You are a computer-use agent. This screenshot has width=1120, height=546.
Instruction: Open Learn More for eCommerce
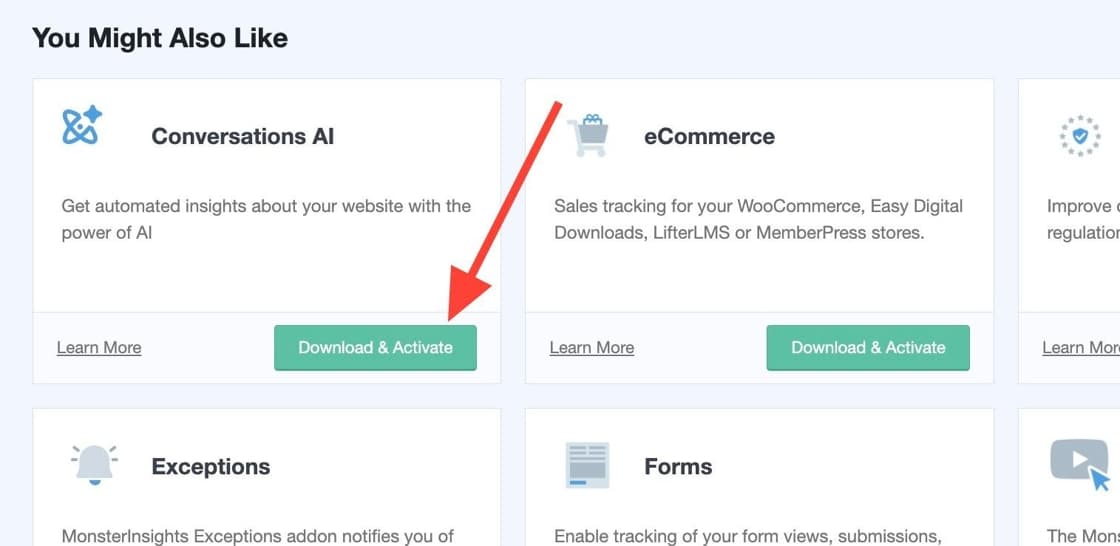(x=592, y=347)
